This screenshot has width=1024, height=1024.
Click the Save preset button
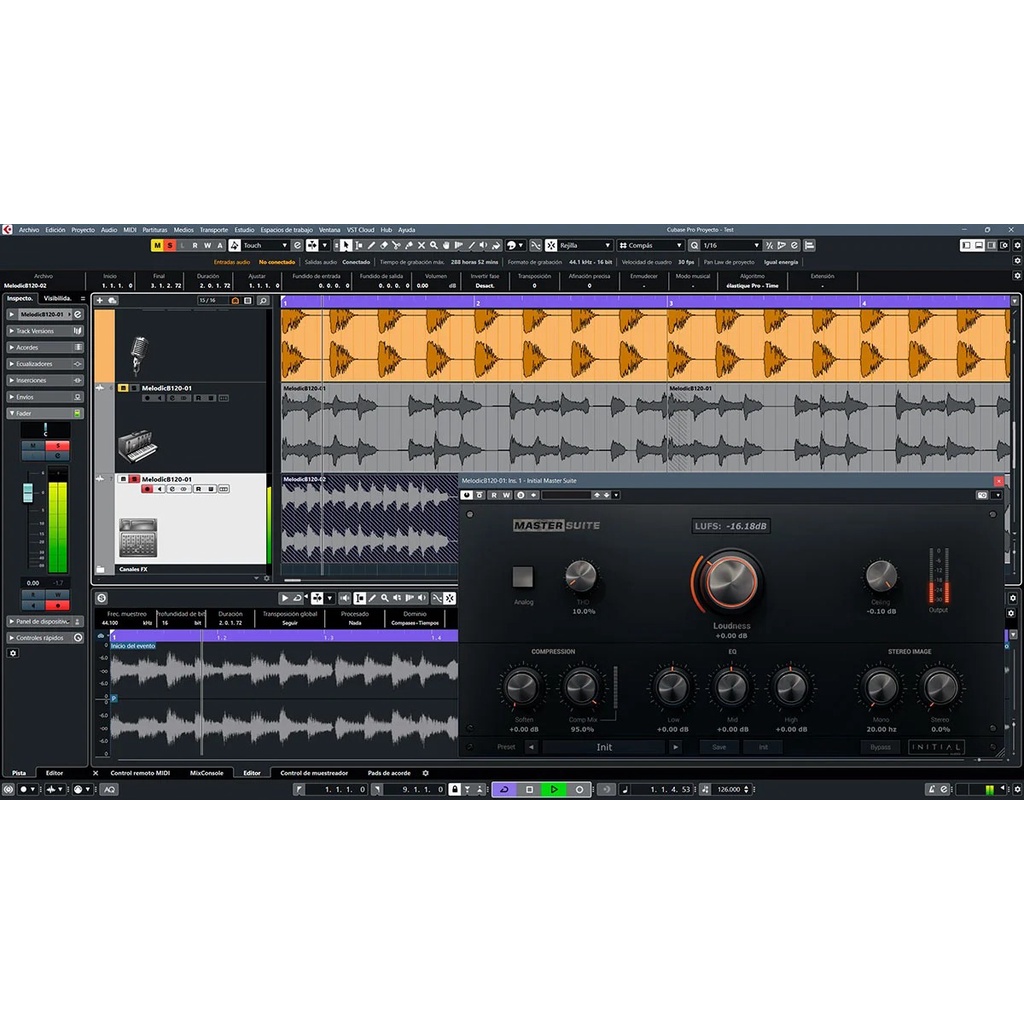point(719,747)
